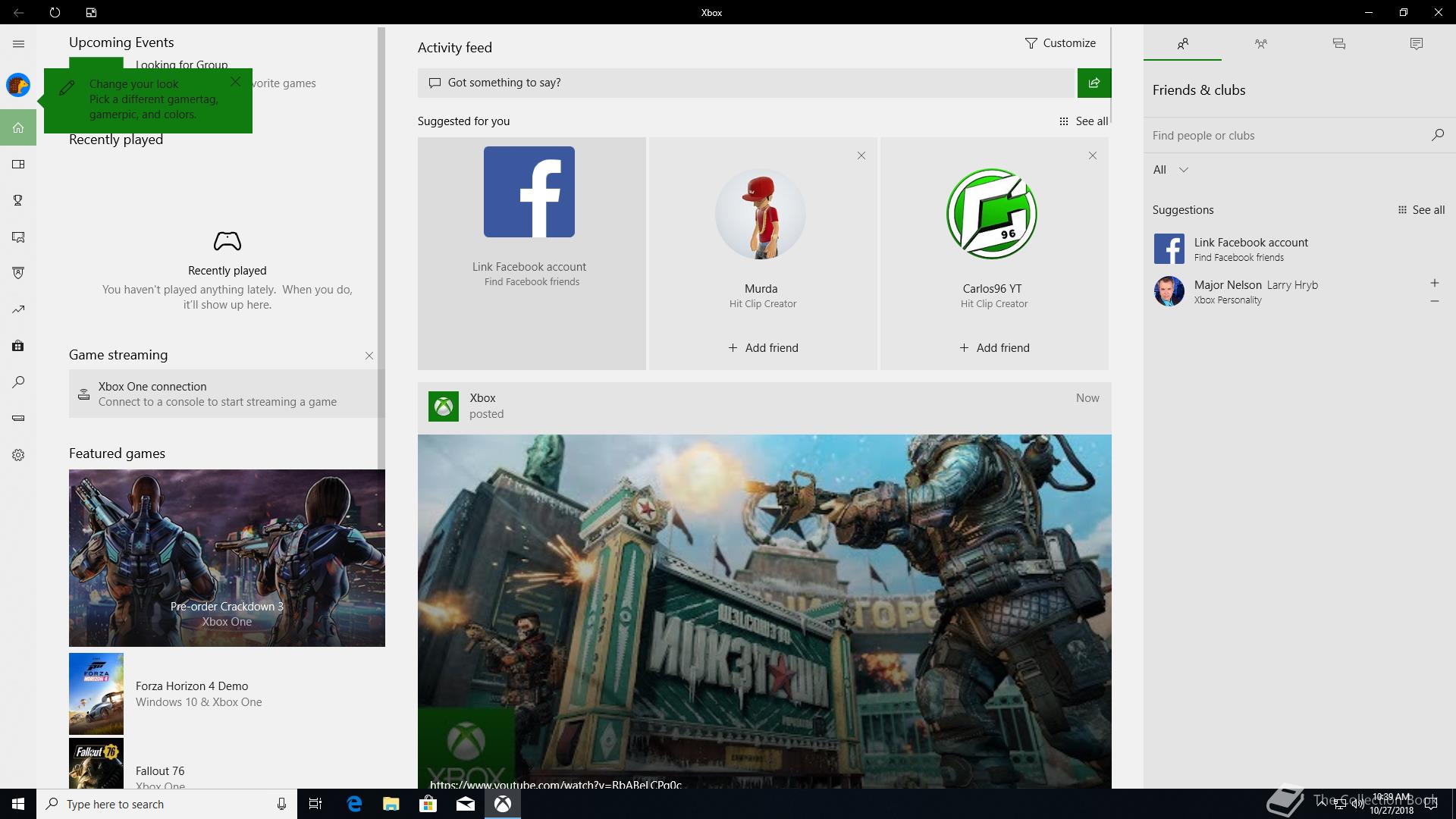This screenshot has height=819, width=1456.
Task: Open Achievements trophy icon
Action: 18,200
